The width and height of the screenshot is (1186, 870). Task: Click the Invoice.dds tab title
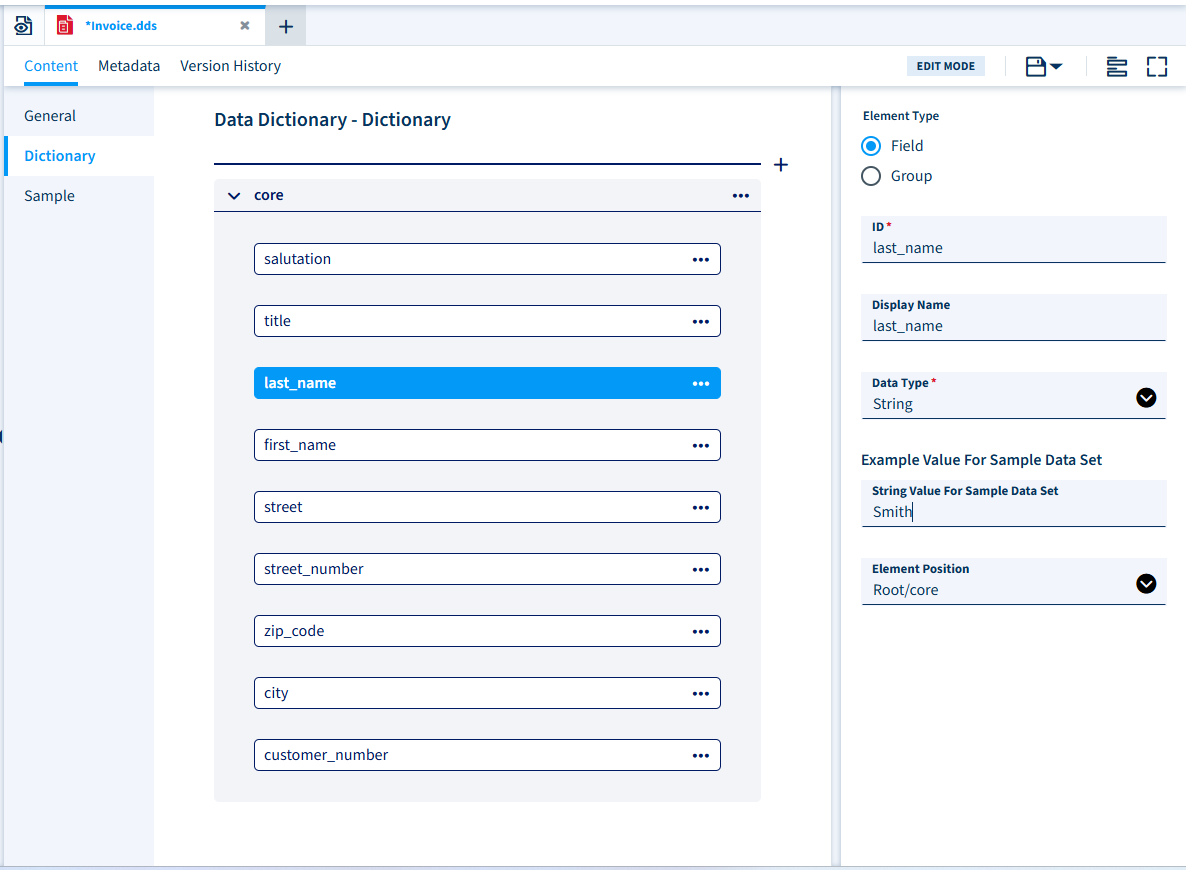(x=121, y=26)
